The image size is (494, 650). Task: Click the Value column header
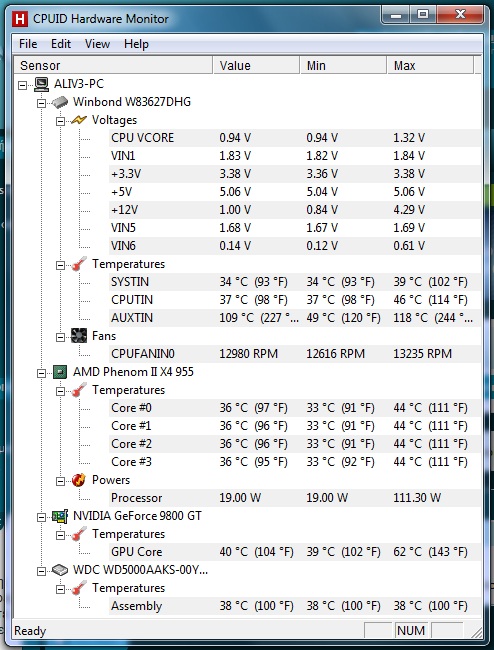coord(256,65)
